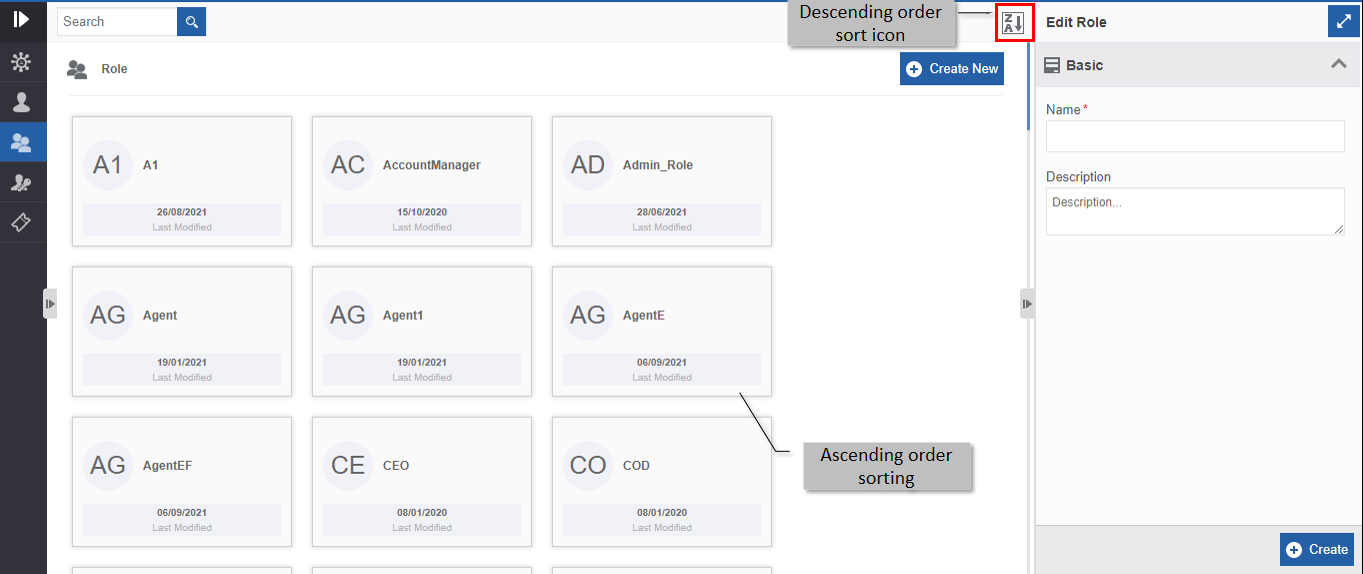Open the single user sidebar icon

tap(21, 102)
